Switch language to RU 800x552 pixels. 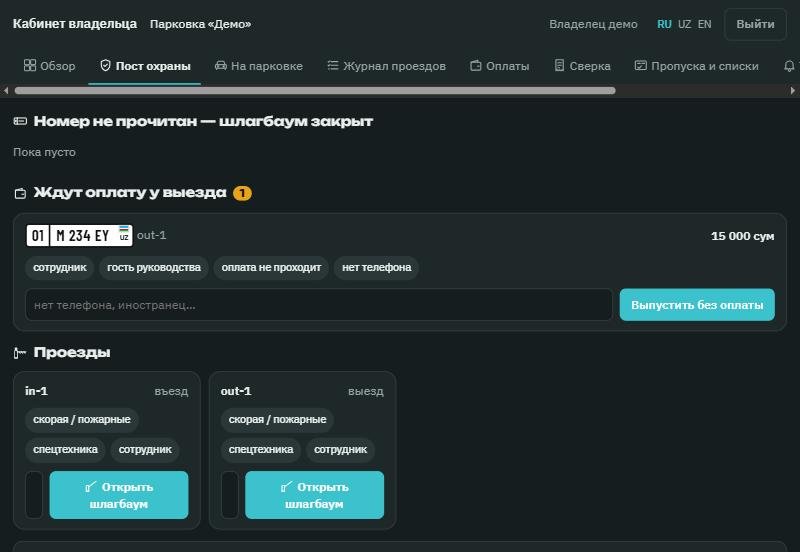(x=664, y=24)
